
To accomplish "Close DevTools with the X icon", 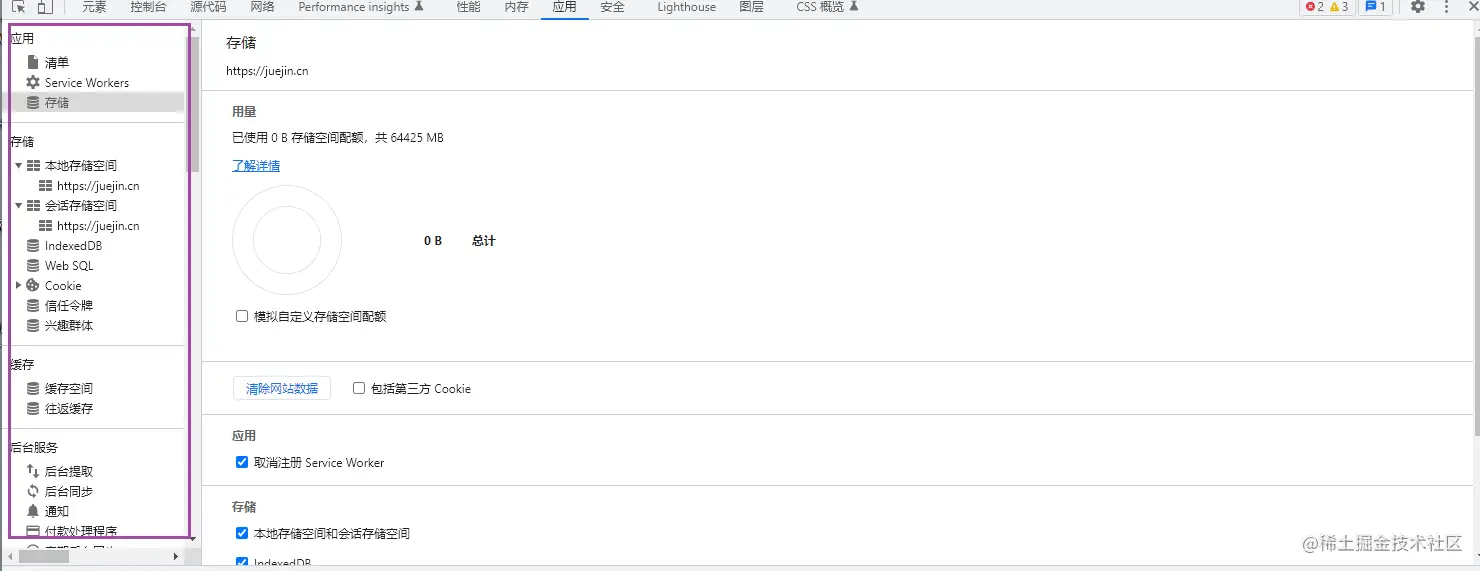I will pos(1472,7).
